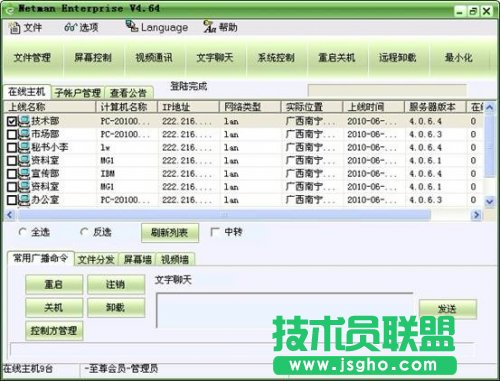Viewport: 500px width, 381px height.
Task: Select the 常用广播命令 tab
Action: [40, 258]
